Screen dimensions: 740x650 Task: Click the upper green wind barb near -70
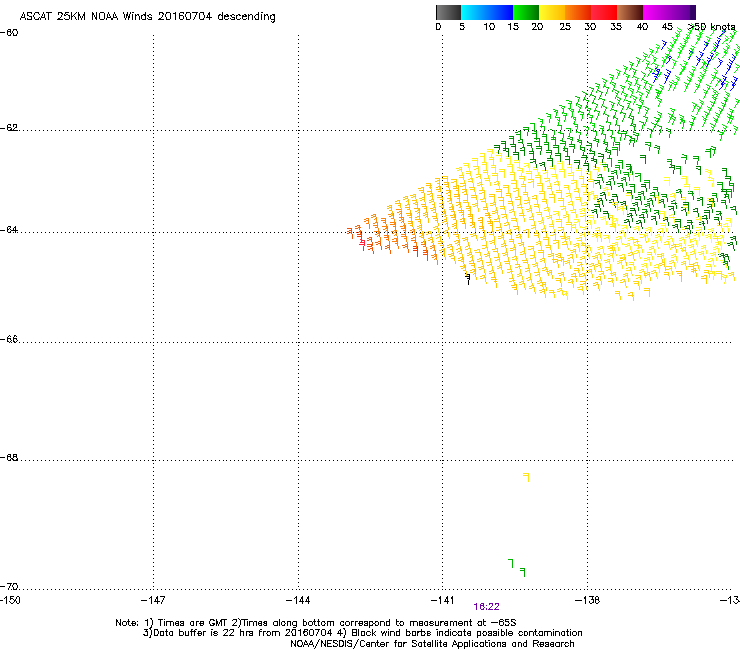(x=511, y=563)
